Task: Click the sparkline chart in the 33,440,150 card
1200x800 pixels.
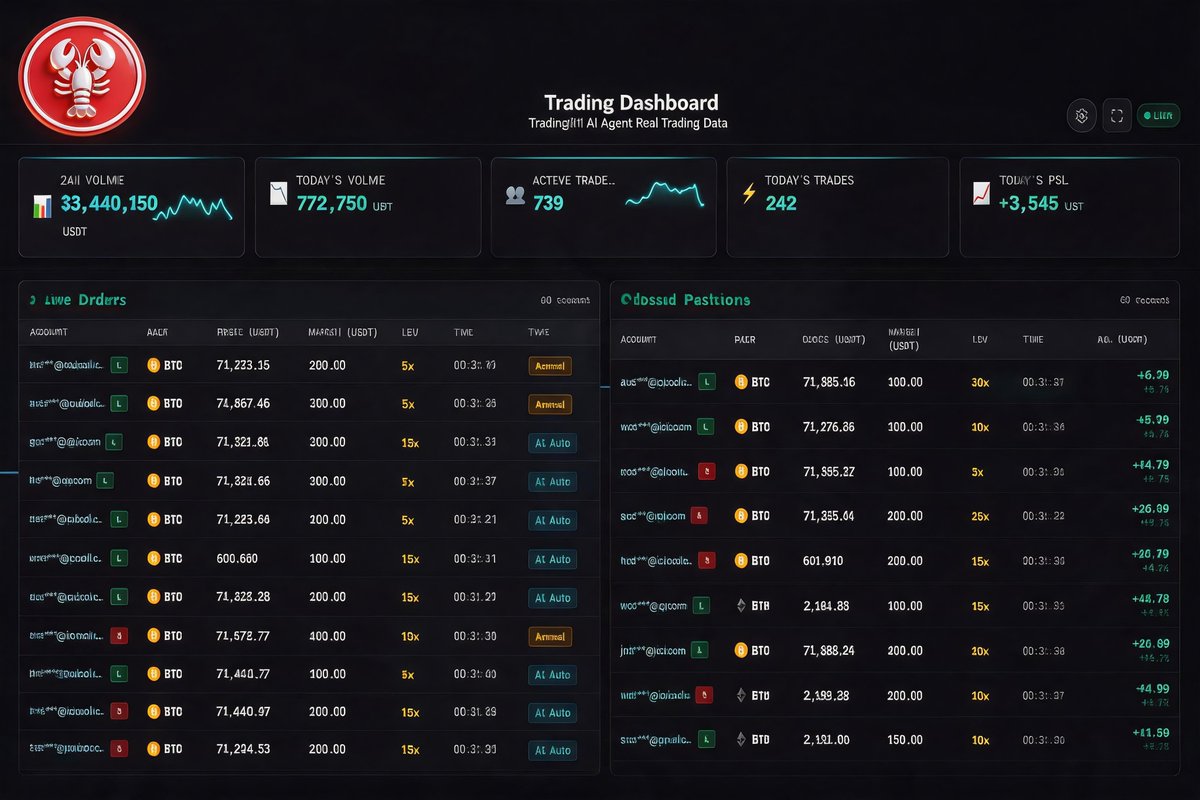Action: pos(193,207)
